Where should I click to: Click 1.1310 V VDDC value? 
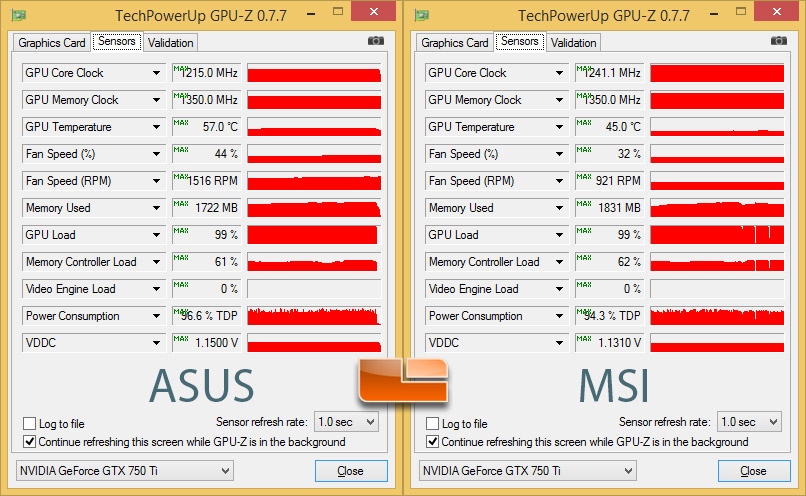point(610,343)
